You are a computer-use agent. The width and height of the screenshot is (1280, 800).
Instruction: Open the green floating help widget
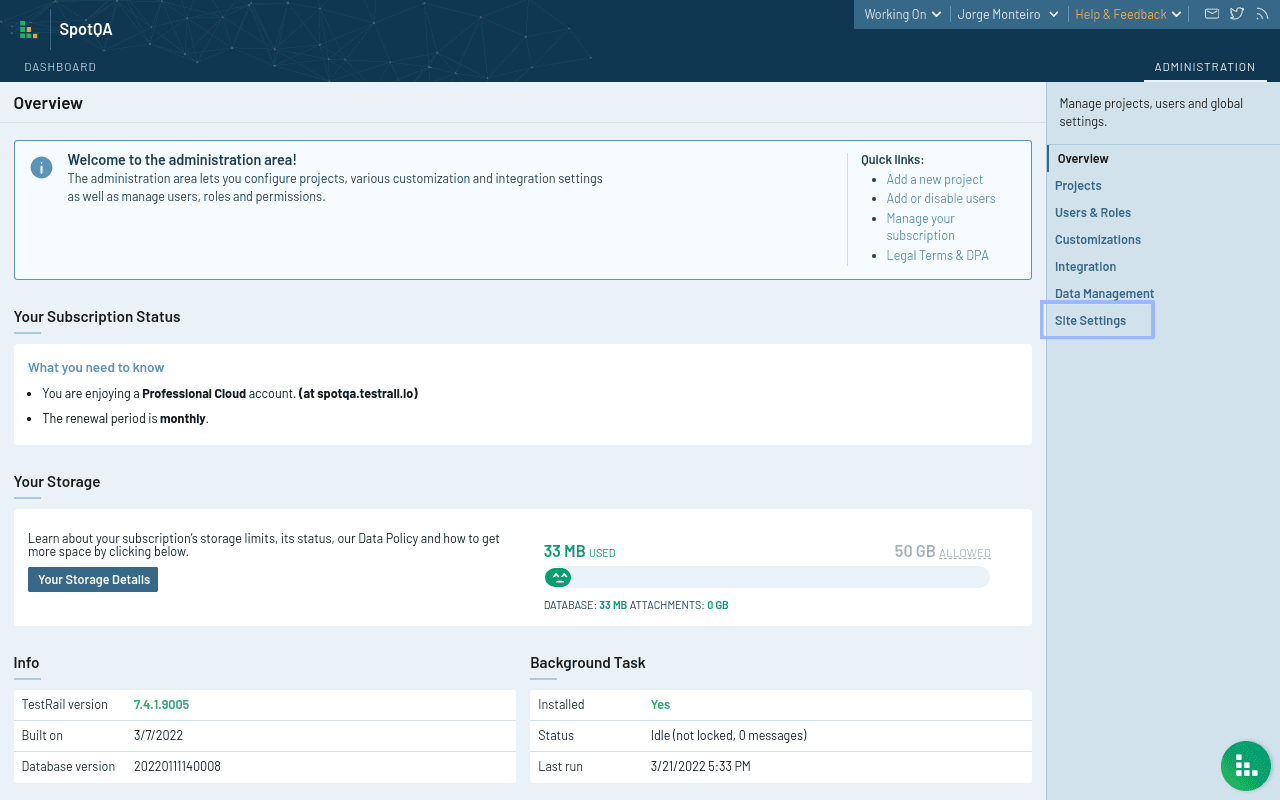(x=1245, y=766)
